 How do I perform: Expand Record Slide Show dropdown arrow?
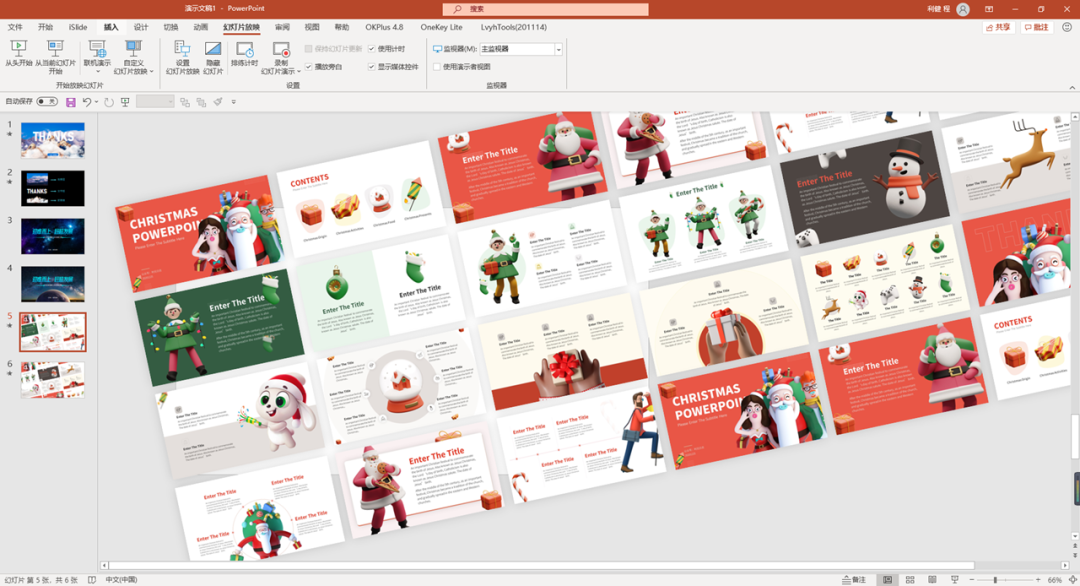(299, 72)
